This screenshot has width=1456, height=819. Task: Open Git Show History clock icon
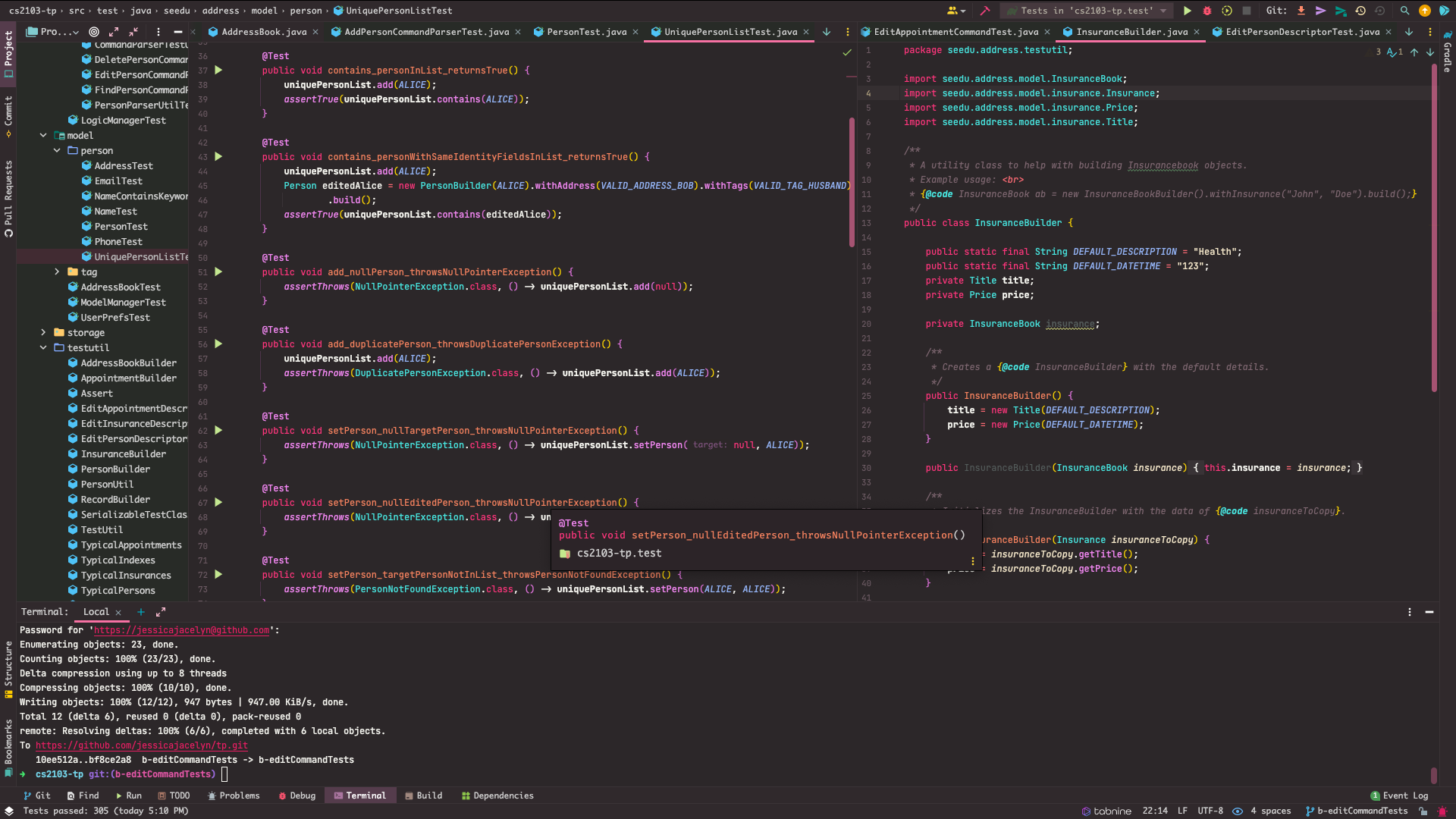(x=1360, y=11)
